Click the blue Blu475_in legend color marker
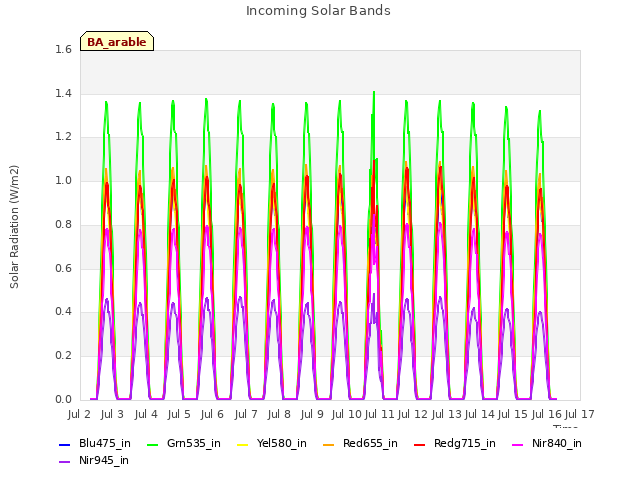The image size is (640, 480). 64,444
